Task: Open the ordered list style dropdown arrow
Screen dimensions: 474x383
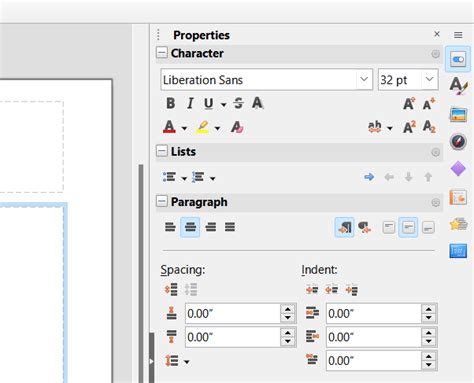Action: (213, 179)
